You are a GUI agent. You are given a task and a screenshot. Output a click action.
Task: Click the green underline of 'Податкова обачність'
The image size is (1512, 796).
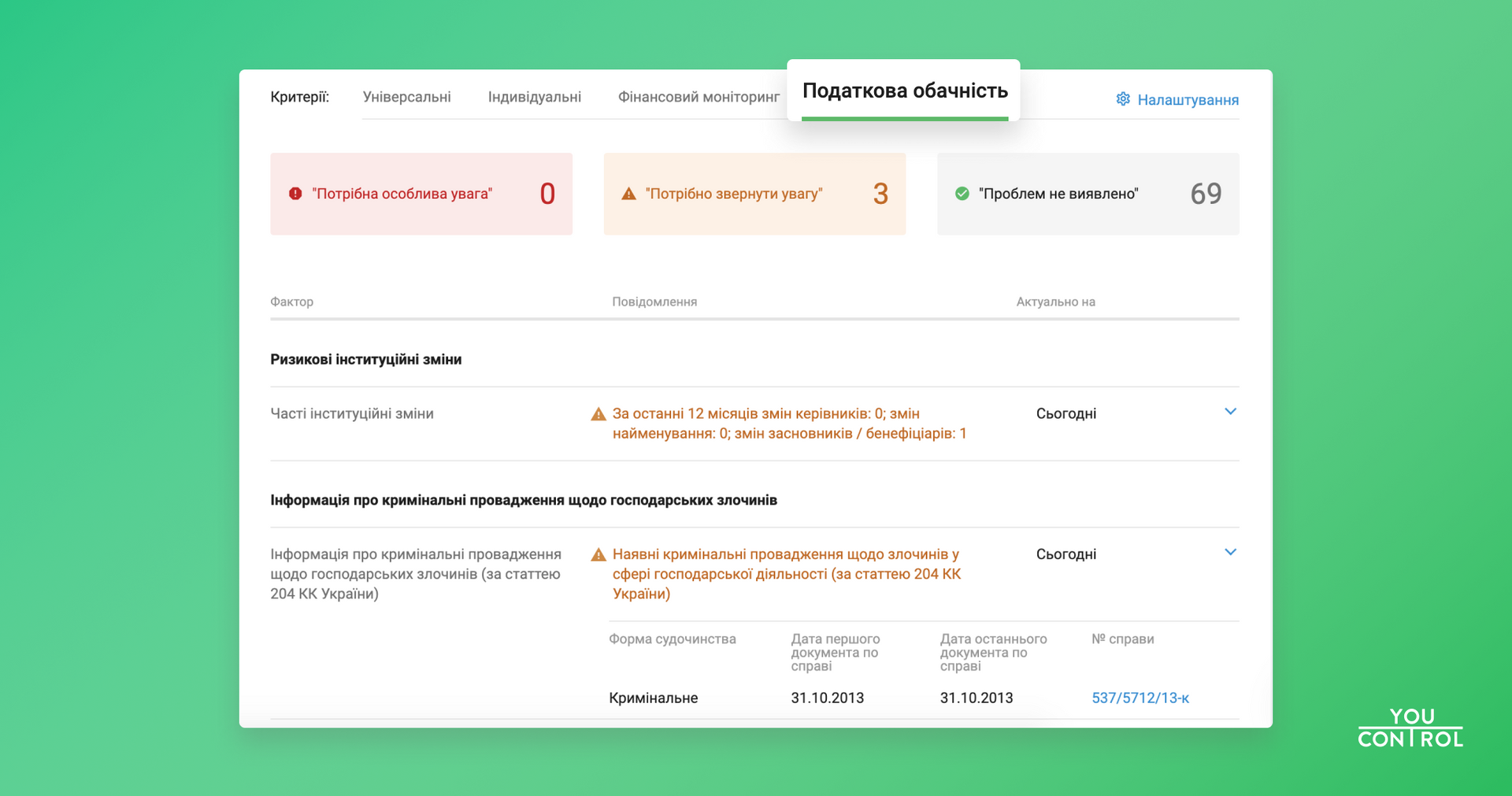903,120
